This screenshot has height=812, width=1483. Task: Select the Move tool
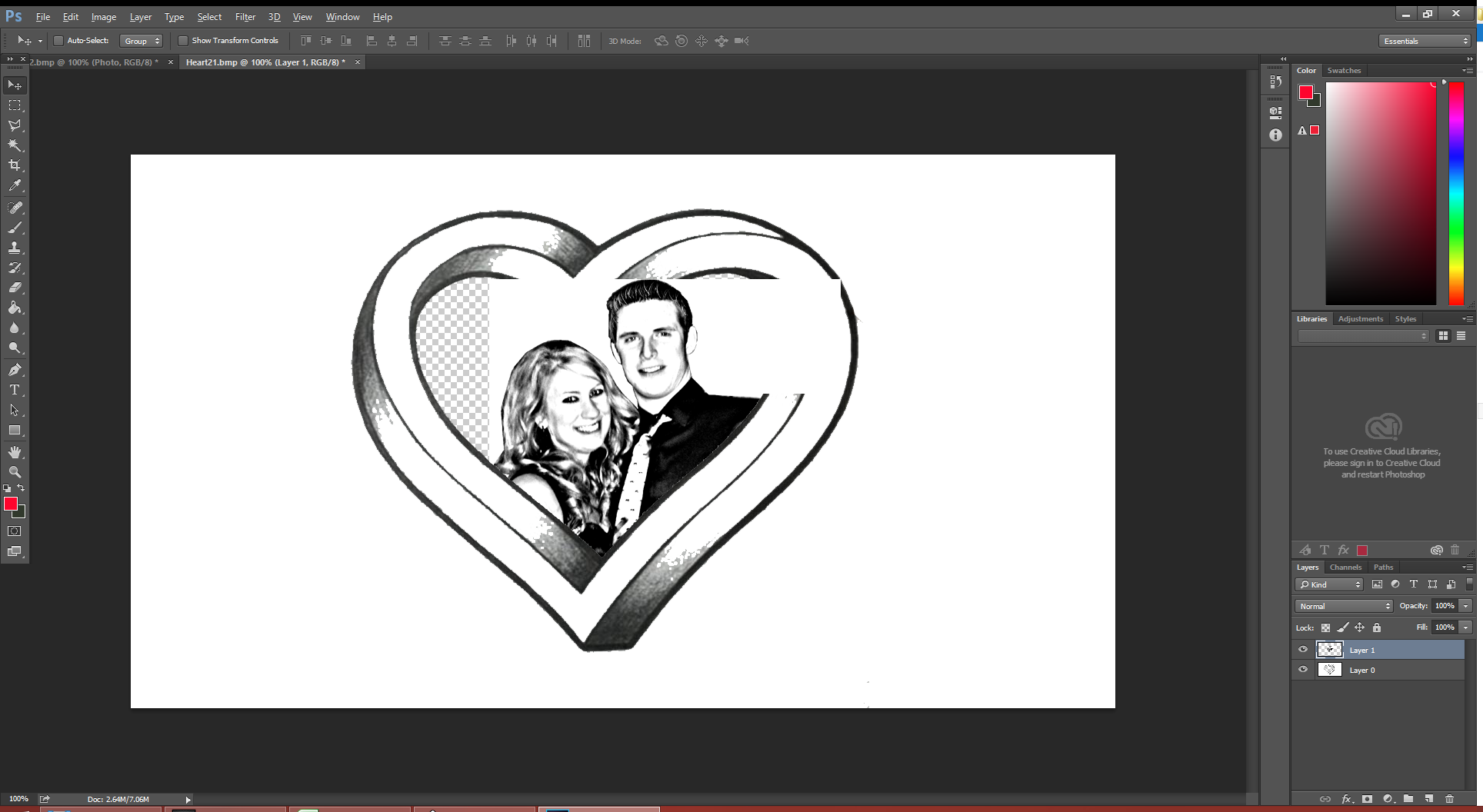(15, 85)
